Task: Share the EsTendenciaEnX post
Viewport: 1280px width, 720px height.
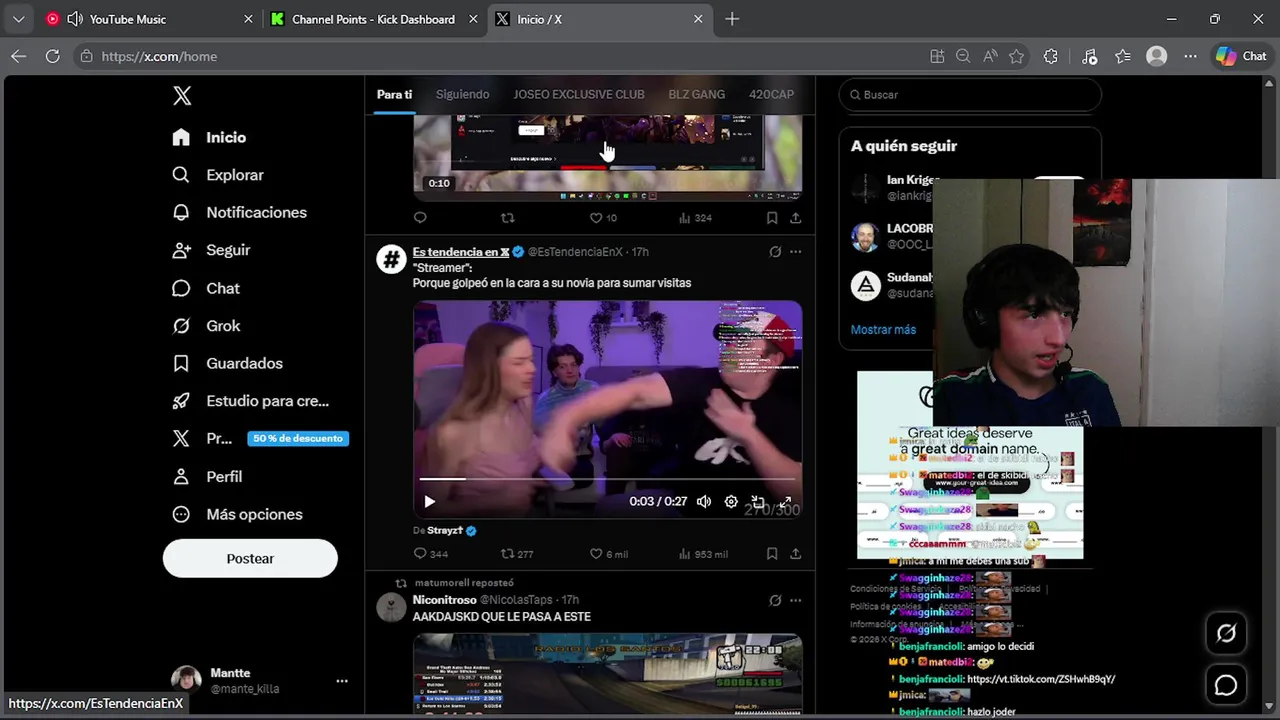Action: tap(795, 554)
